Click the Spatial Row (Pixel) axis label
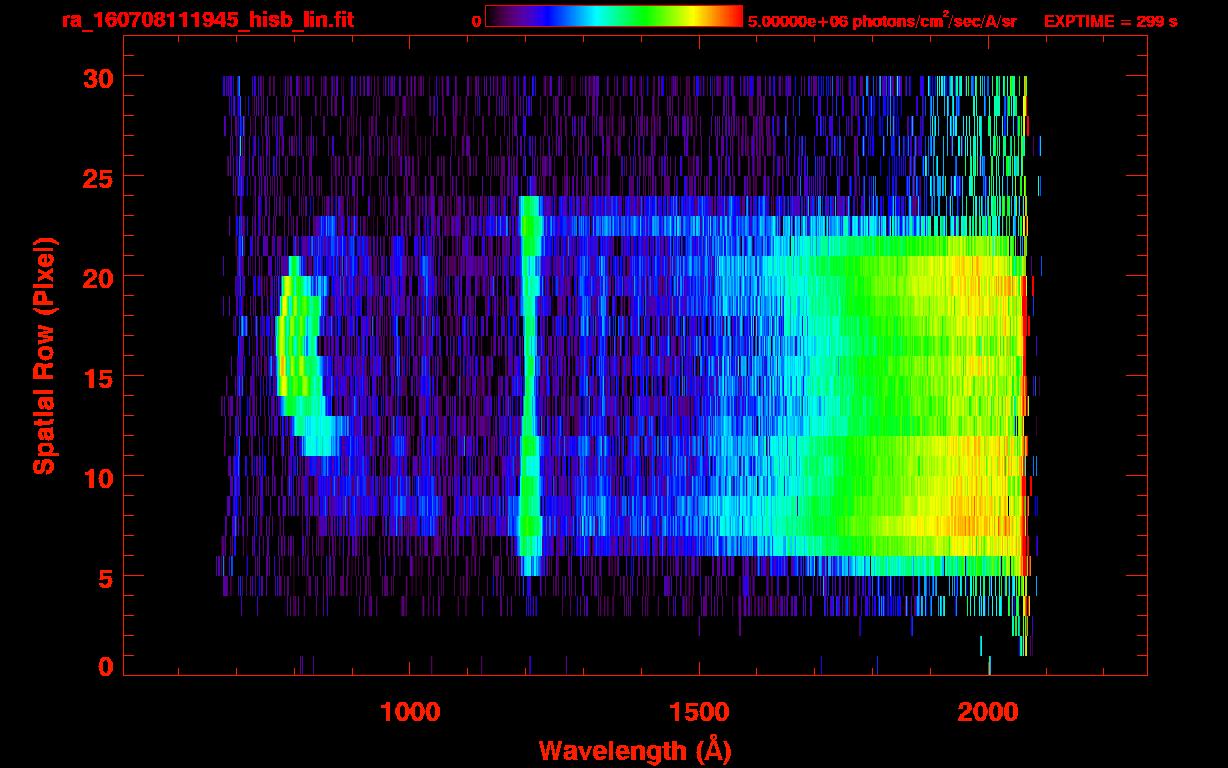 [x=45, y=355]
